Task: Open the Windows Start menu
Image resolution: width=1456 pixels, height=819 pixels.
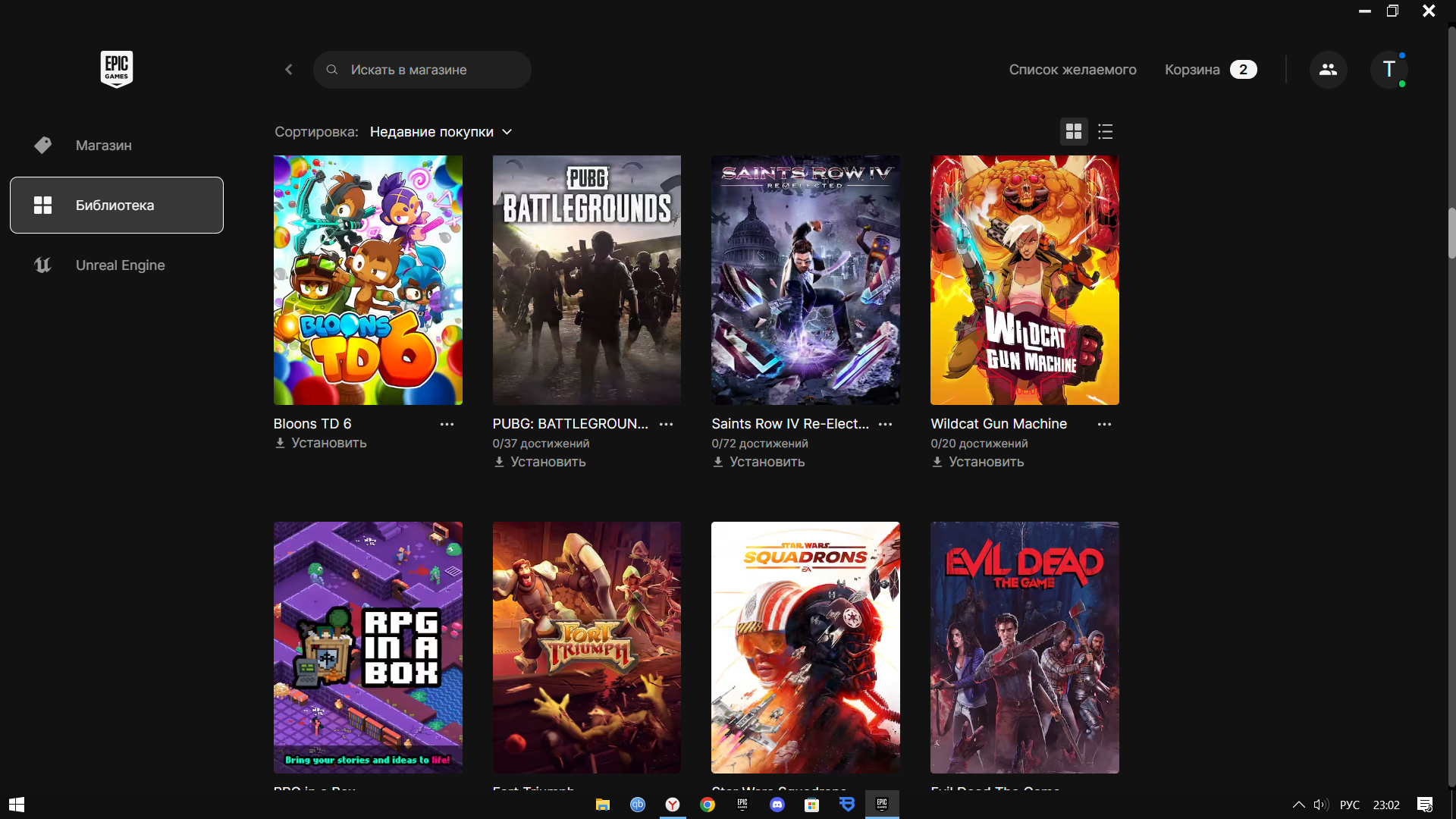Action: pos(17,805)
